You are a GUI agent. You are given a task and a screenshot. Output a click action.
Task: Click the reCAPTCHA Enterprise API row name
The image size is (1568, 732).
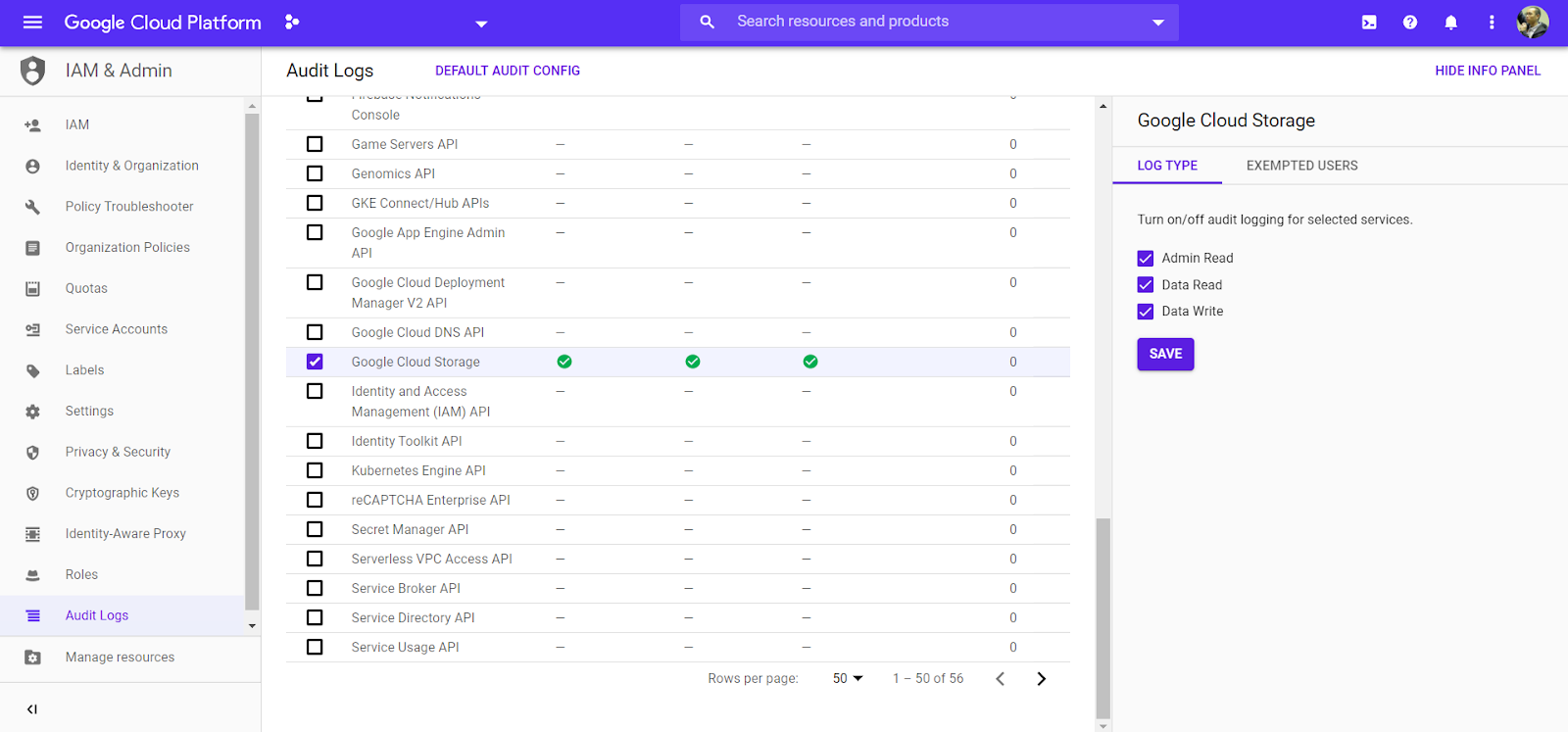point(431,500)
